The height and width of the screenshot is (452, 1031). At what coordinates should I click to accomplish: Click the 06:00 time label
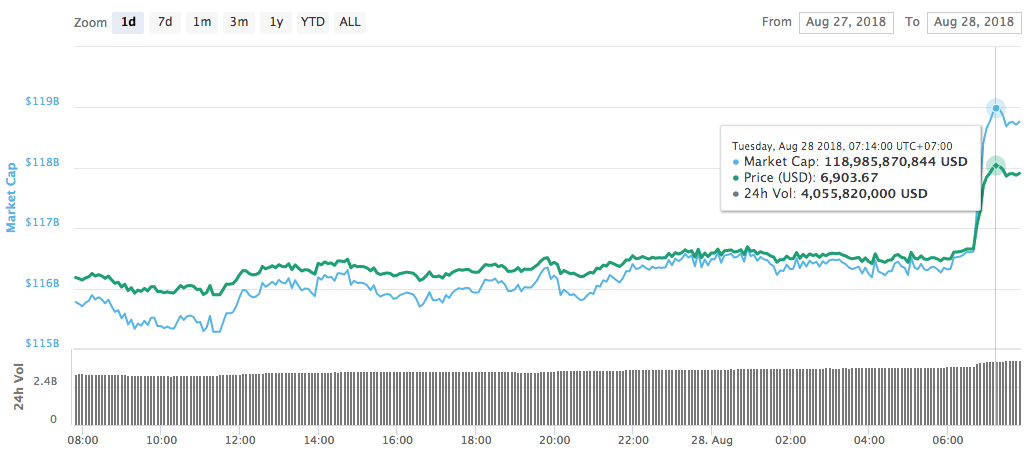[x=947, y=439]
